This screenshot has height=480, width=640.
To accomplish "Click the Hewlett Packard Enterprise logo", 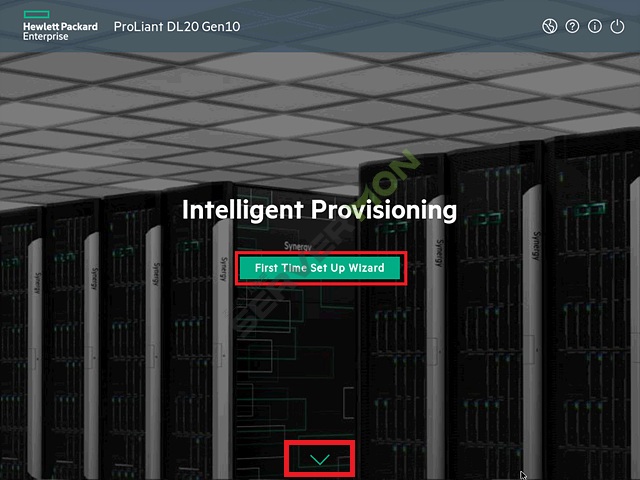I will click(x=60, y=26).
